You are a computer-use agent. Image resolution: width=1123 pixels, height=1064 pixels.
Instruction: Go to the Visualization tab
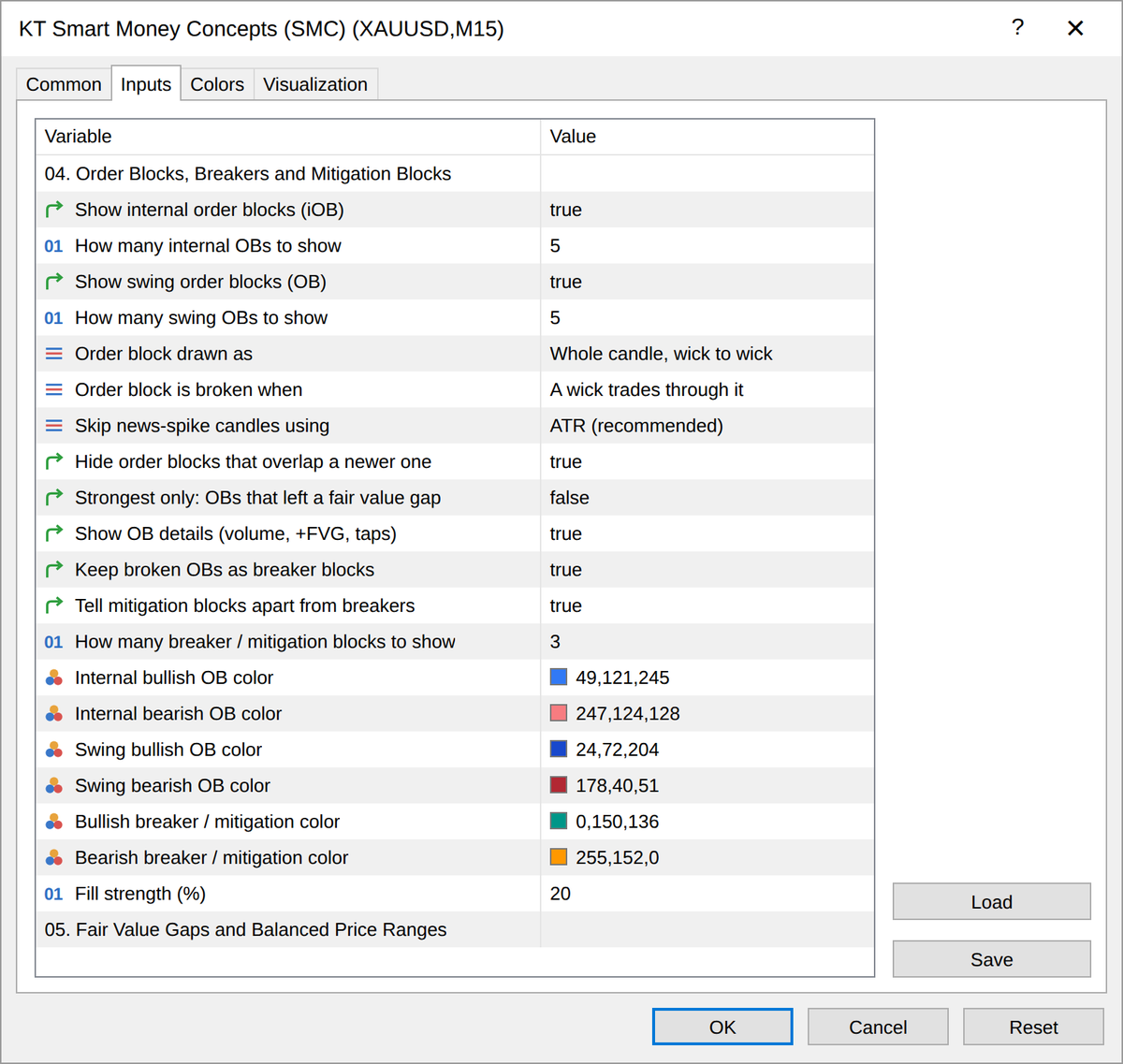pyautogui.click(x=315, y=84)
